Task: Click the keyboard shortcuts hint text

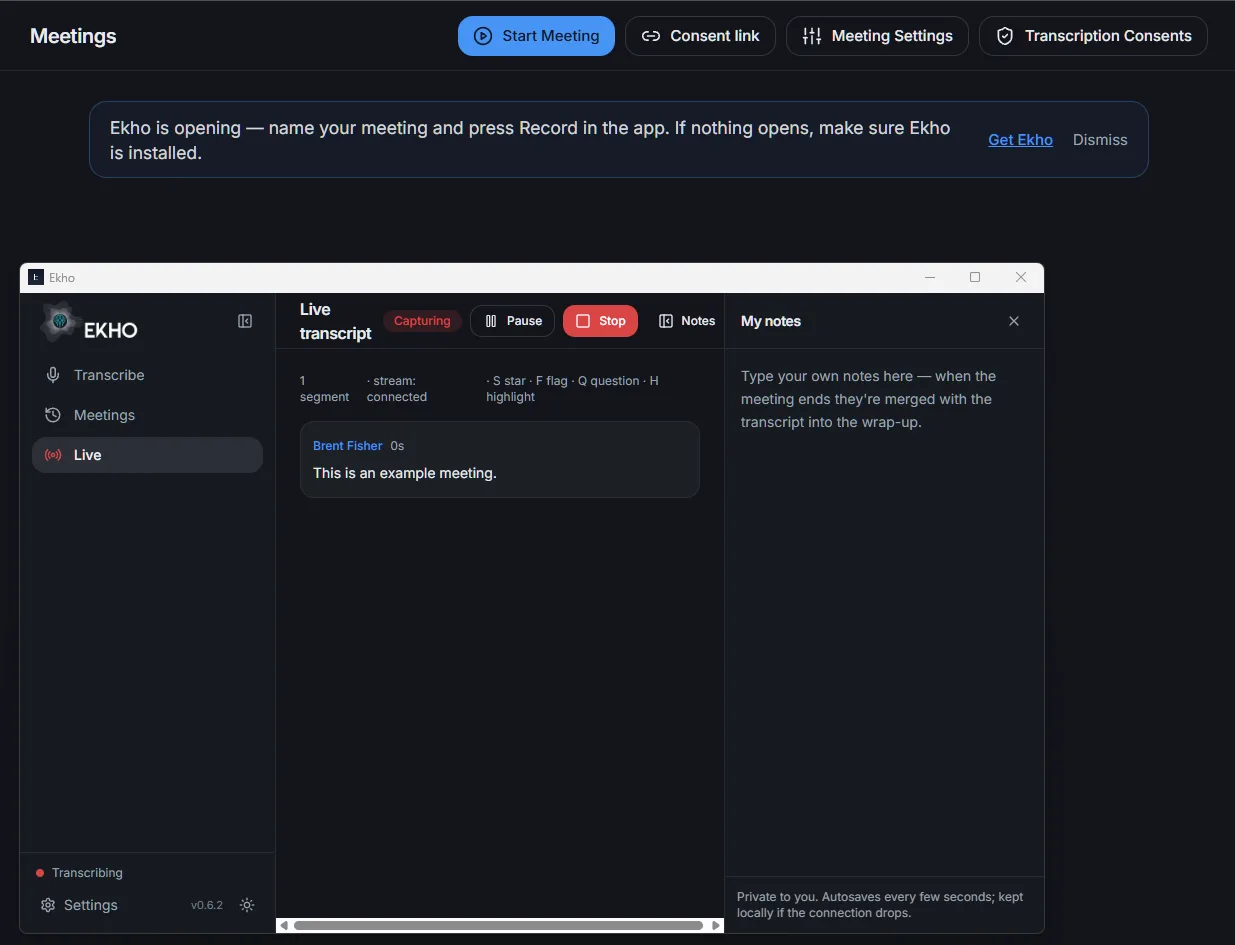Action: point(572,389)
